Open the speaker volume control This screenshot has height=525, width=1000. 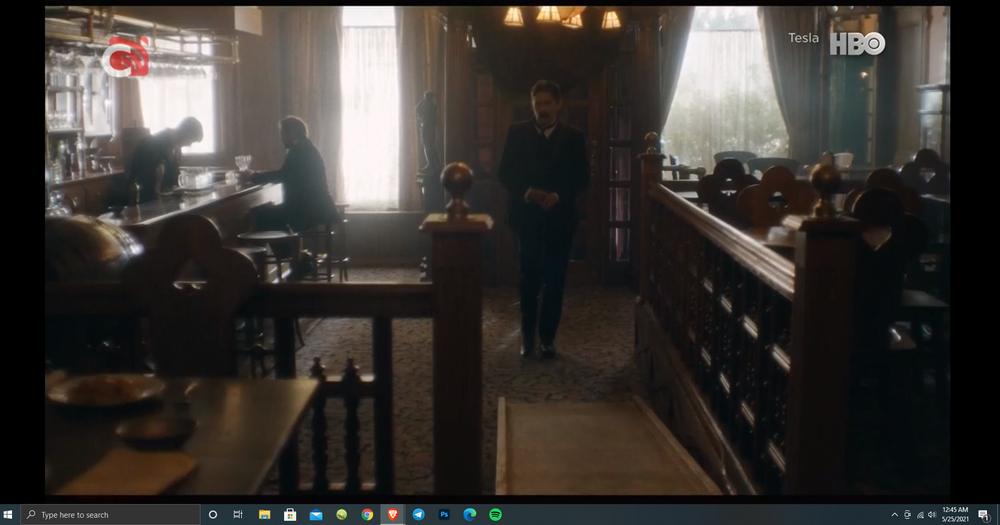932,514
